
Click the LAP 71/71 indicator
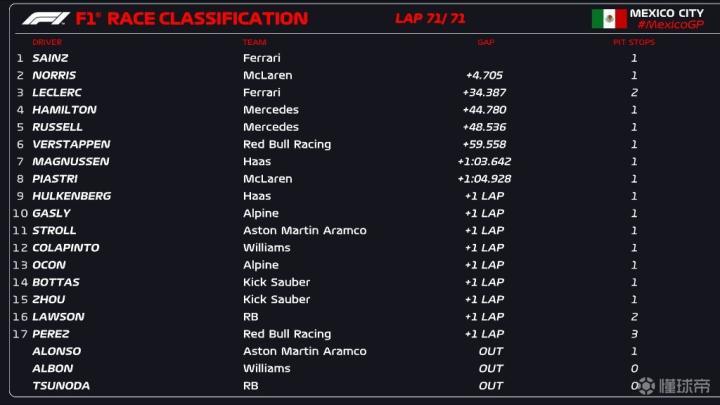(x=431, y=18)
